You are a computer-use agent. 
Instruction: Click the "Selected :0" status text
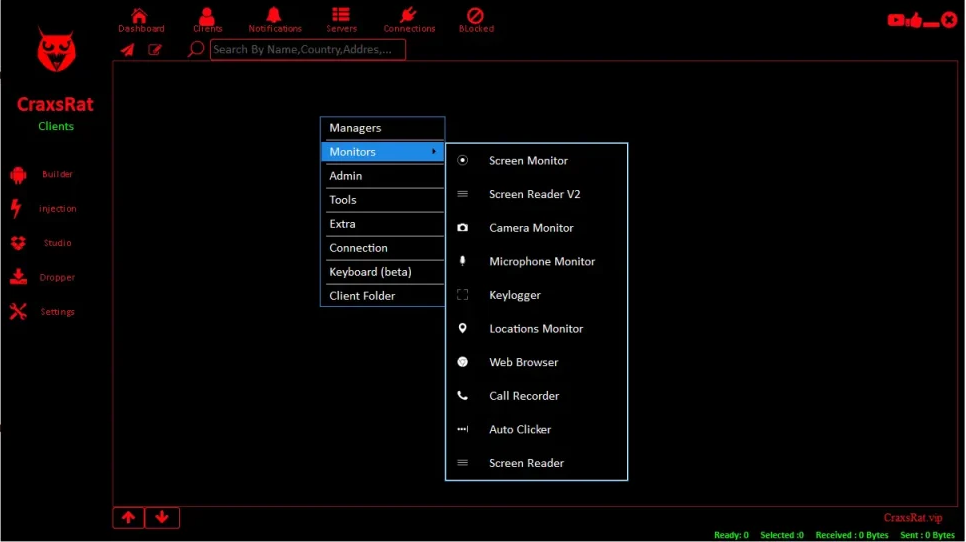coord(782,535)
